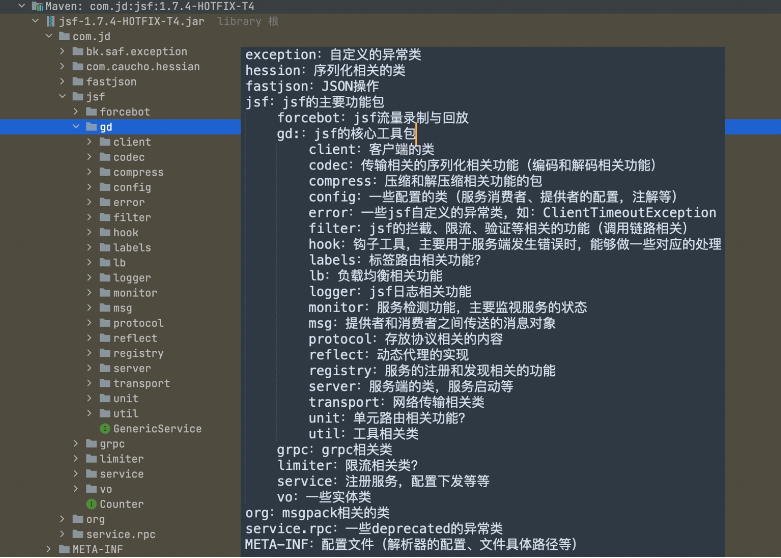Click note line 'grpc: grpc相关类'
This screenshot has width=781, height=558.
coord(335,450)
